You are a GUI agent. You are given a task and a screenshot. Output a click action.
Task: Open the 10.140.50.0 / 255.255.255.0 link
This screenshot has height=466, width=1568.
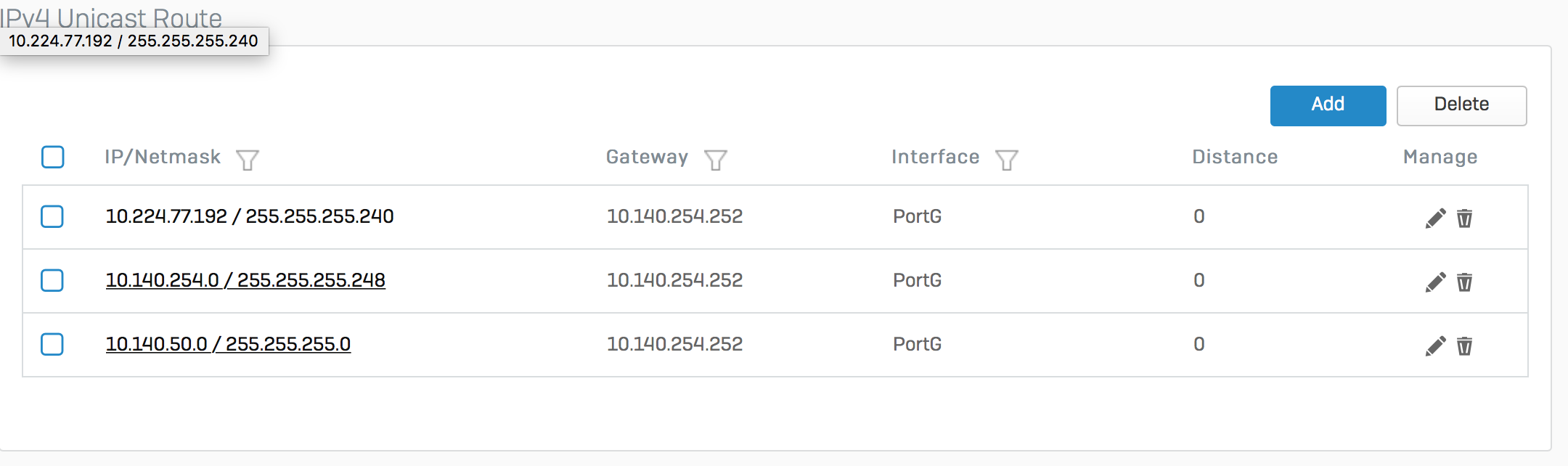pyautogui.click(x=228, y=344)
